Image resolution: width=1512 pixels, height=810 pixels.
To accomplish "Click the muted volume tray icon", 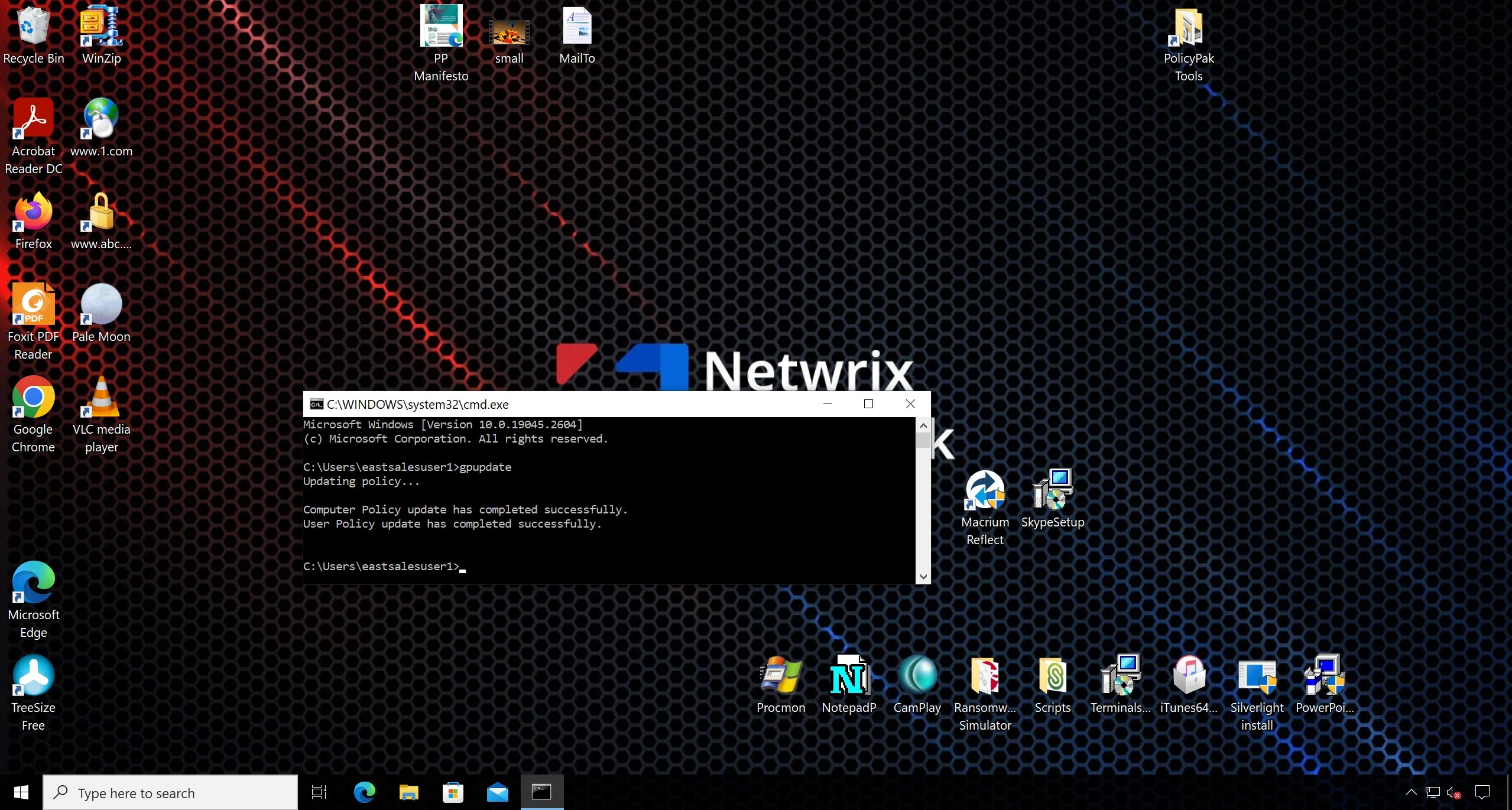I will [1453, 792].
